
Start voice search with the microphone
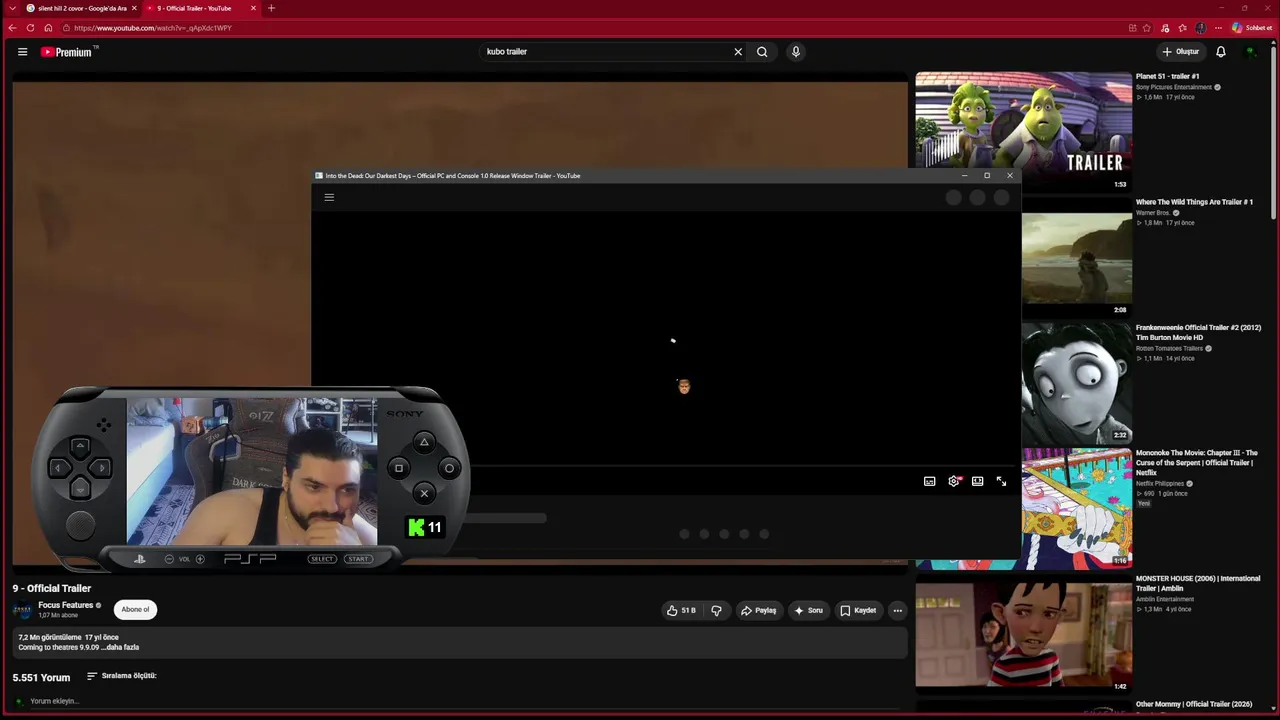coord(796,52)
